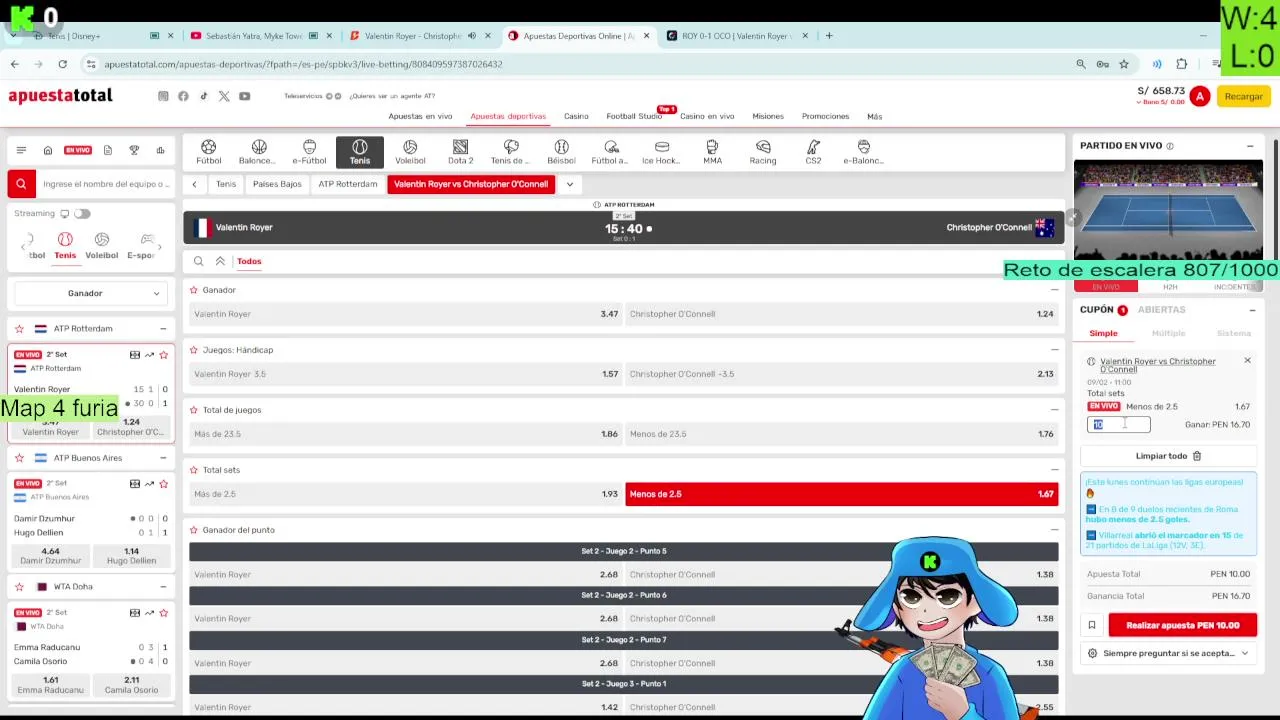Collapse all markets with double-chevron icon
Screen dimensions: 1280x720
(220, 261)
